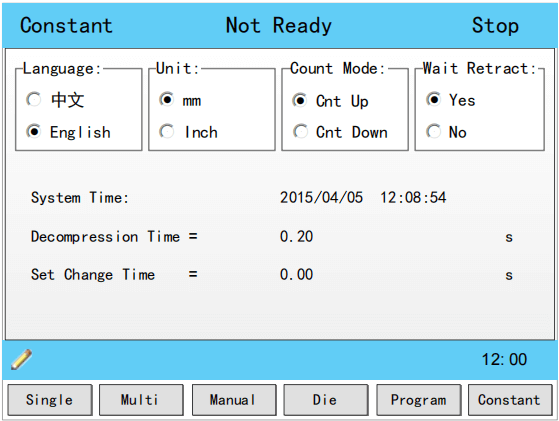The height and width of the screenshot is (421, 559).
Task: Open the Multi mode tab
Action: (142, 400)
